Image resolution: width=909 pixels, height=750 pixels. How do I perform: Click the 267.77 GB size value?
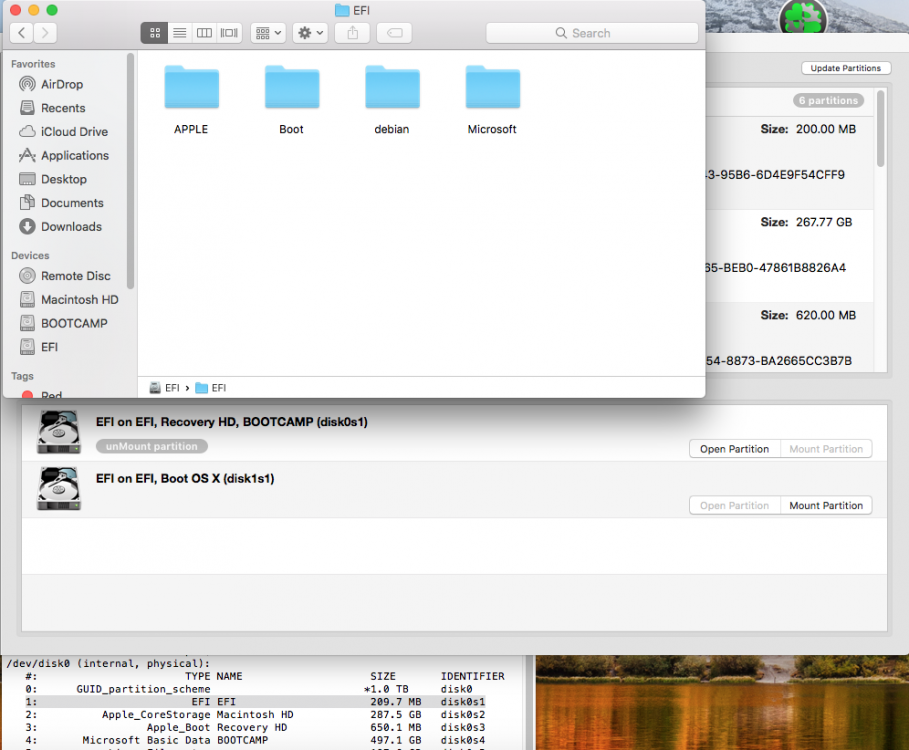(824, 223)
